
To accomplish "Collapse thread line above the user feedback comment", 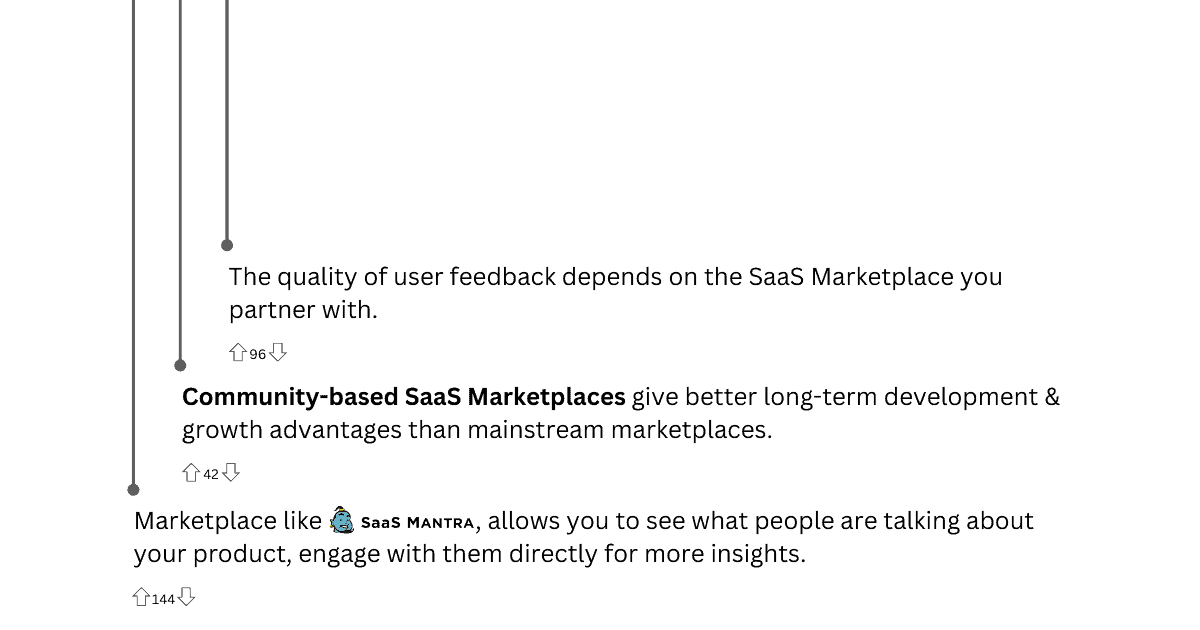I will (227, 119).
